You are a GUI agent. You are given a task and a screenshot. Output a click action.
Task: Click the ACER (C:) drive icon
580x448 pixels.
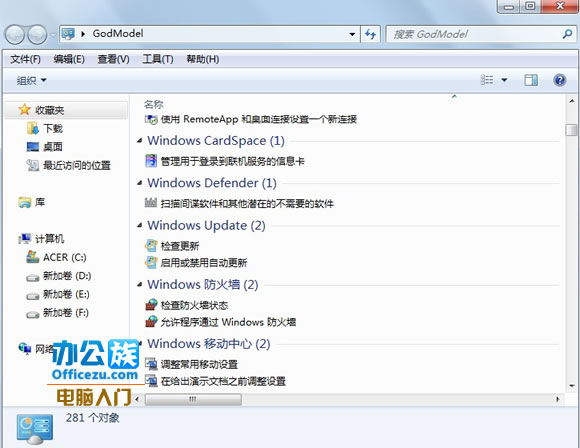click(x=33, y=257)
